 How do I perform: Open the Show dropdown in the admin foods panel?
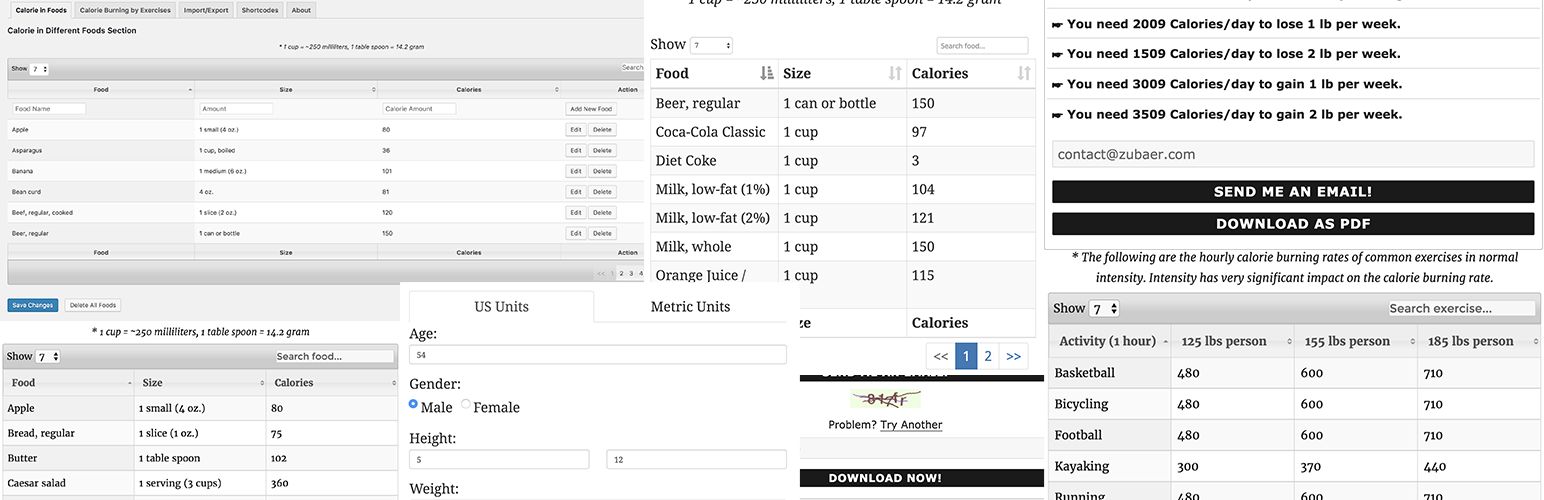point(39,69)
